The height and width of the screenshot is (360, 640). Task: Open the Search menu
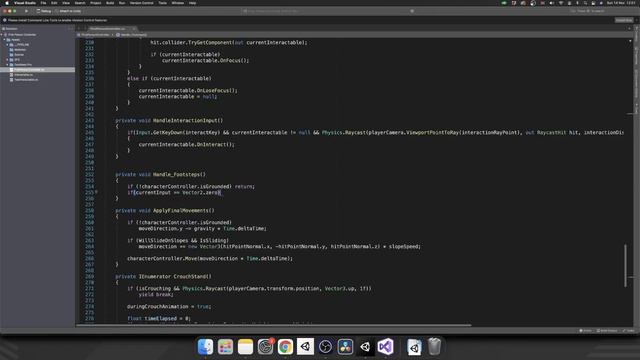coord(80,3)
